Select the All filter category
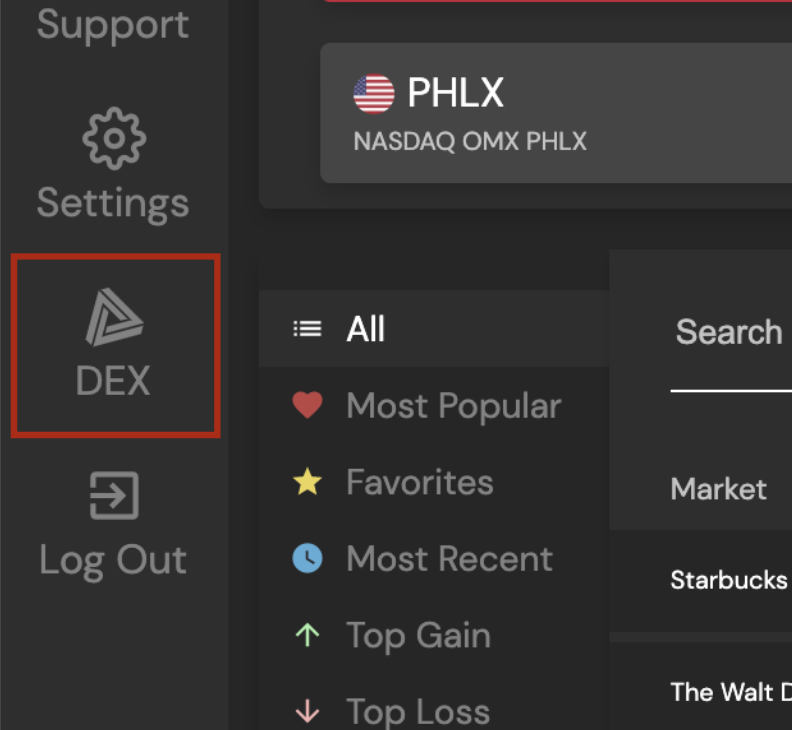This screenshot has width=792, height=730. tap(434, 329)
